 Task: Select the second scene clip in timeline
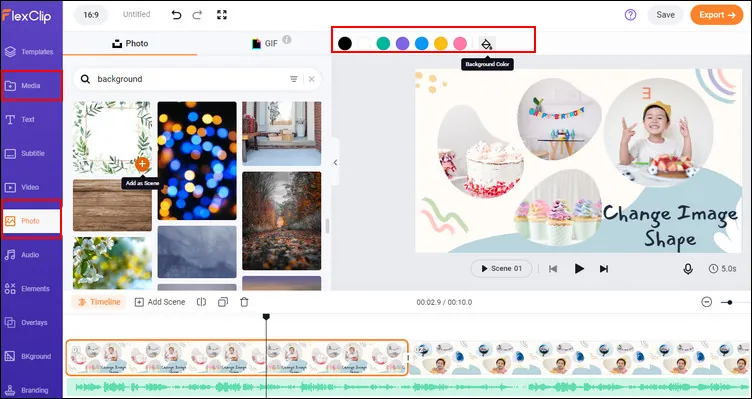[580, 358]
